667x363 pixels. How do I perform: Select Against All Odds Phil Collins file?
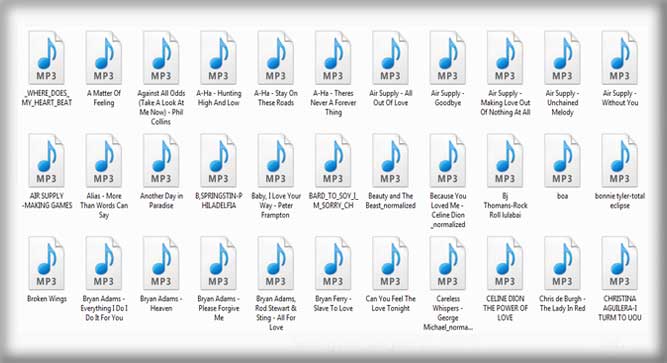pos(161,58)
